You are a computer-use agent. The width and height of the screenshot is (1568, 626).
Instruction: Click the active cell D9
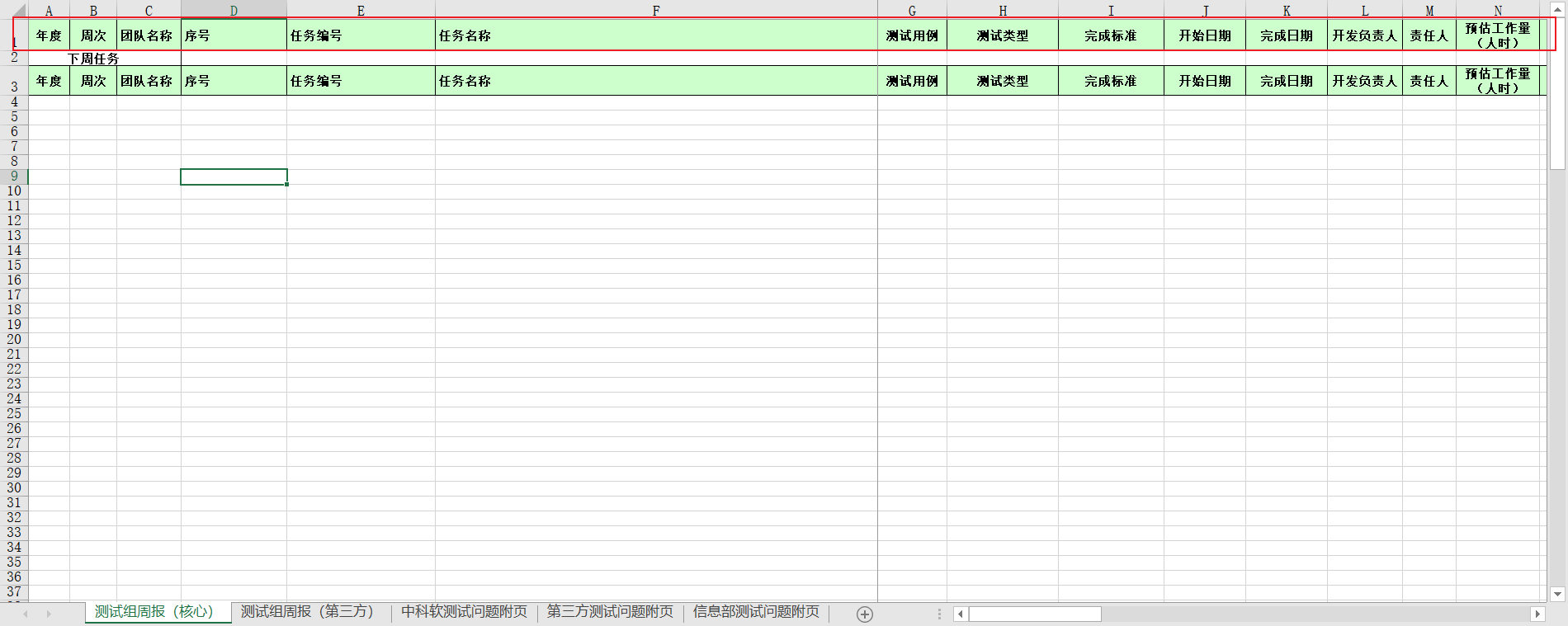234,177
